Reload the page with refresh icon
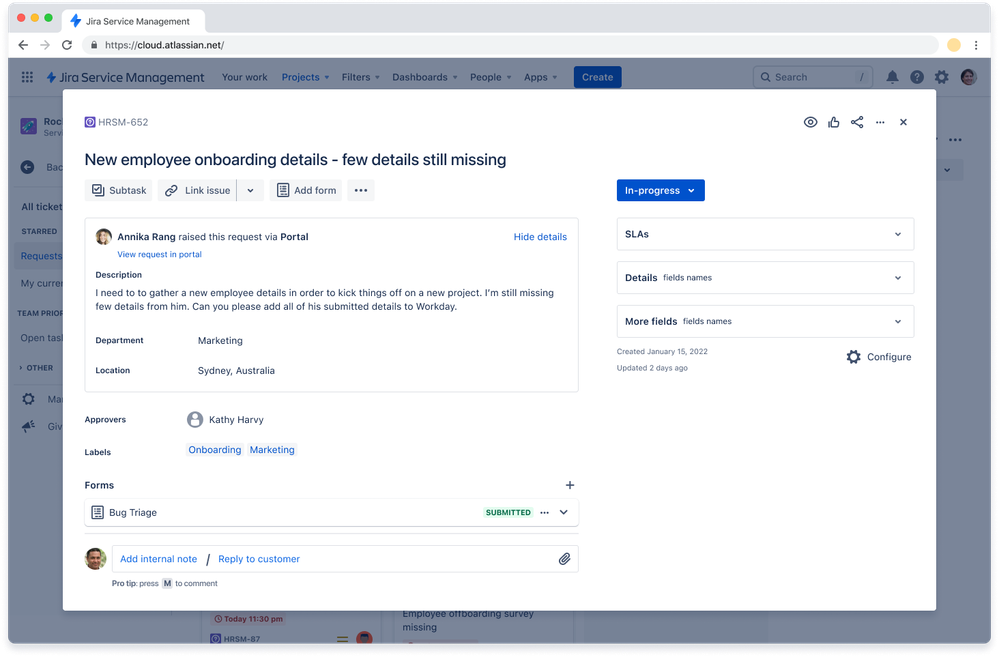 click(x=67, y=45)
